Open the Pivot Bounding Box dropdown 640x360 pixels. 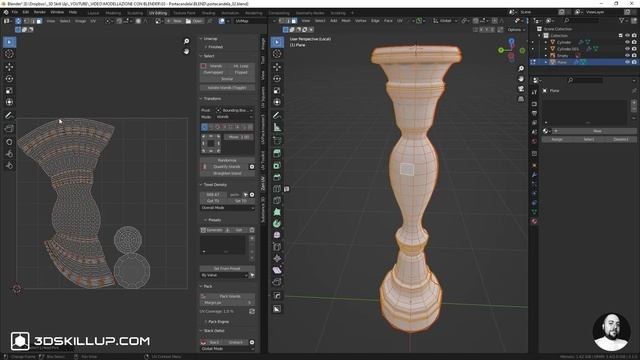click(x=234, y=110)
